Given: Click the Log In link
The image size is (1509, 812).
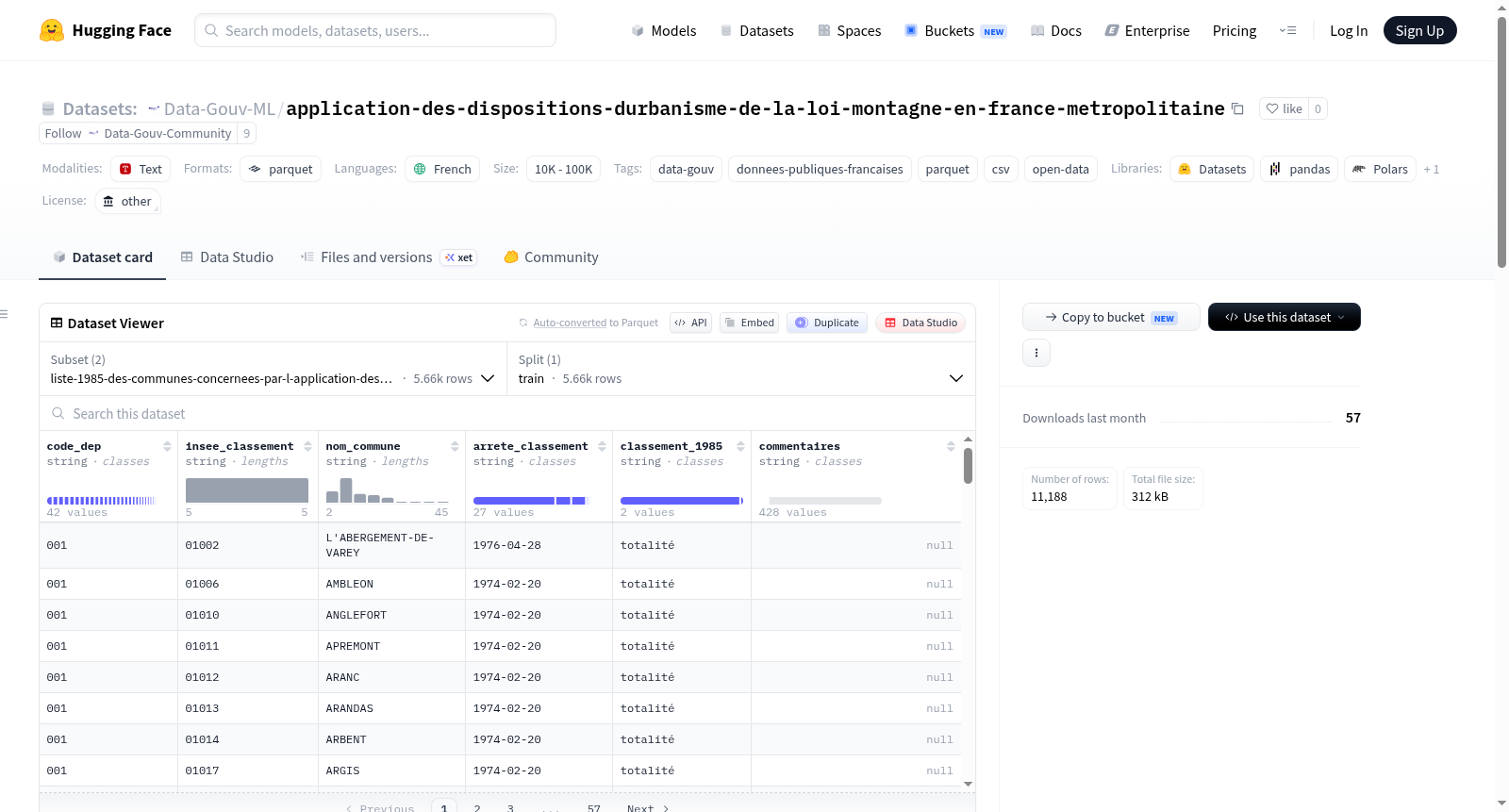Looking at the screenshot, I should coord(1348,30).
